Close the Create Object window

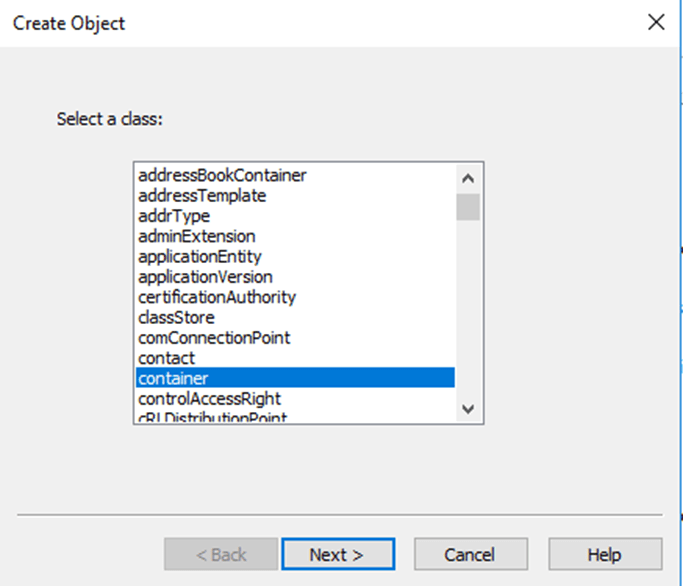coord(656,22)
